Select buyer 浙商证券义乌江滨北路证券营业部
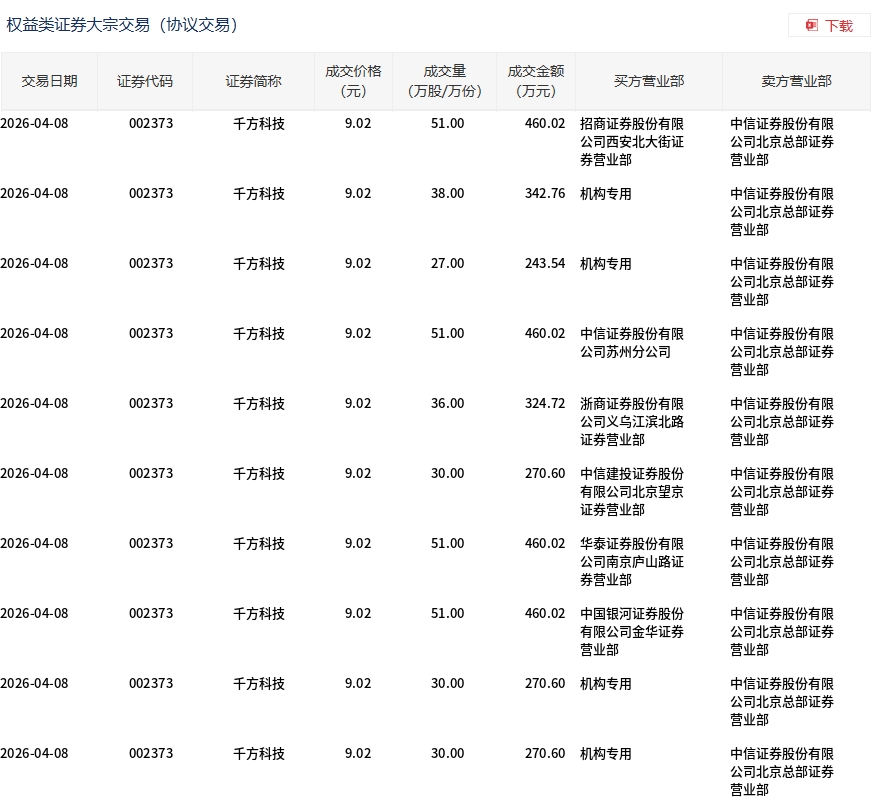This screenshot has height=812, width=872. tap(632, 422)
